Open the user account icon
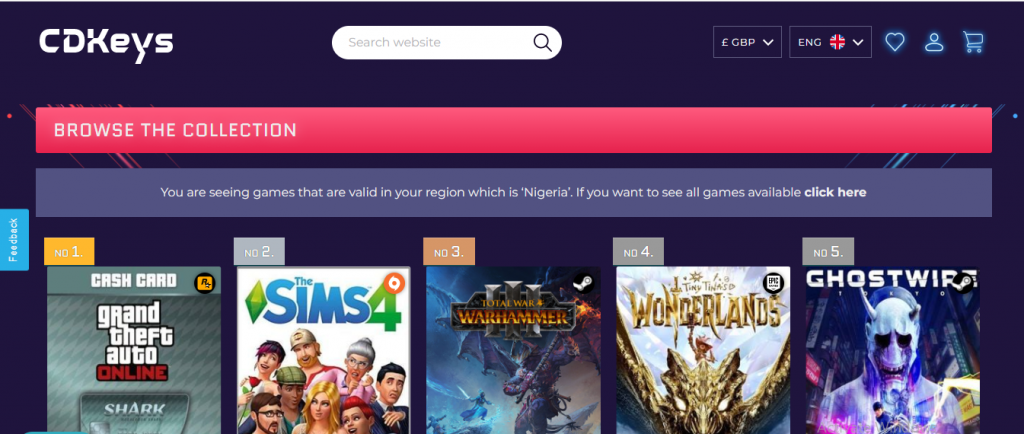1024x434 pixels. (x=934, y=42)
